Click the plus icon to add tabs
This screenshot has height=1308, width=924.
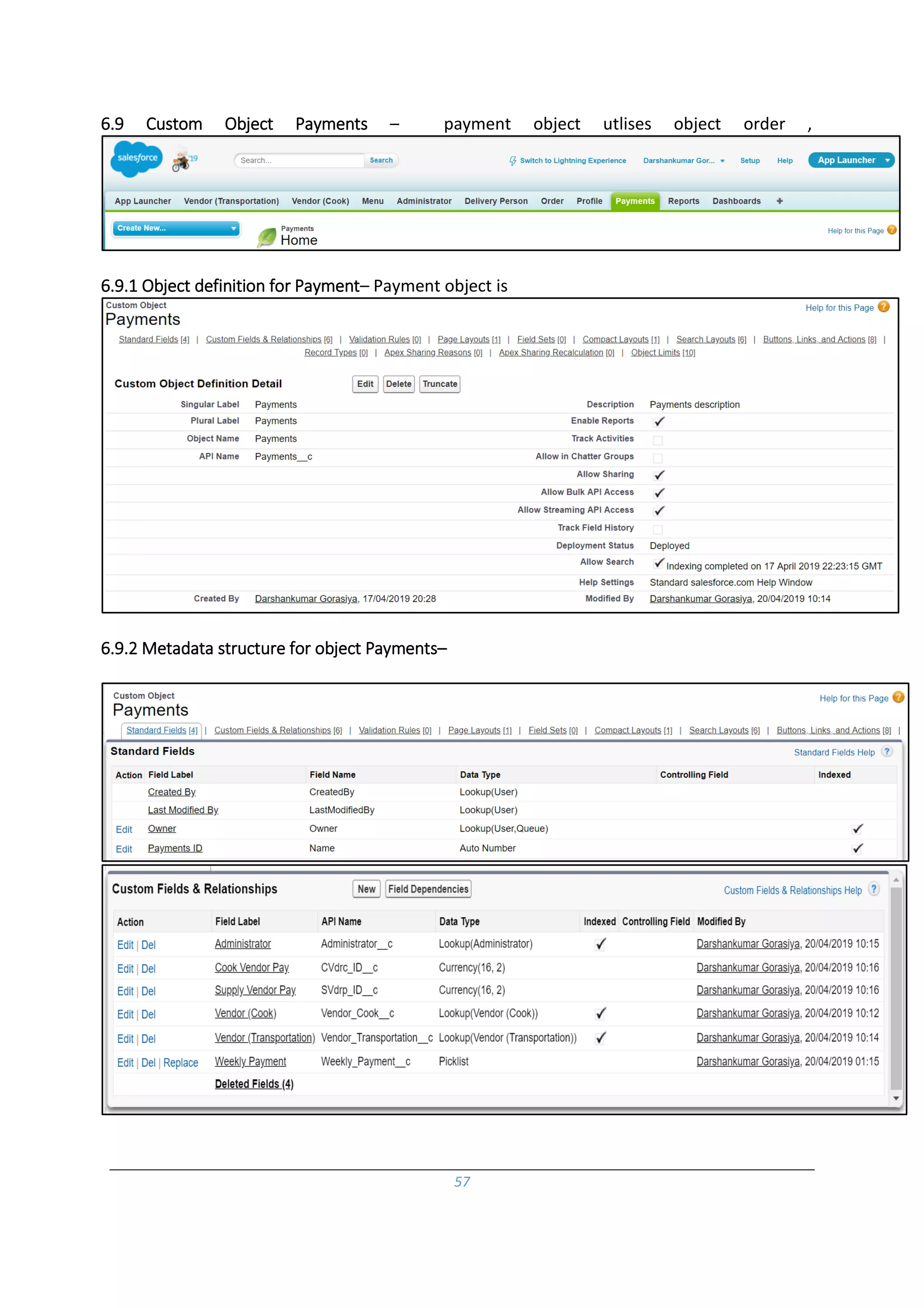779,201
